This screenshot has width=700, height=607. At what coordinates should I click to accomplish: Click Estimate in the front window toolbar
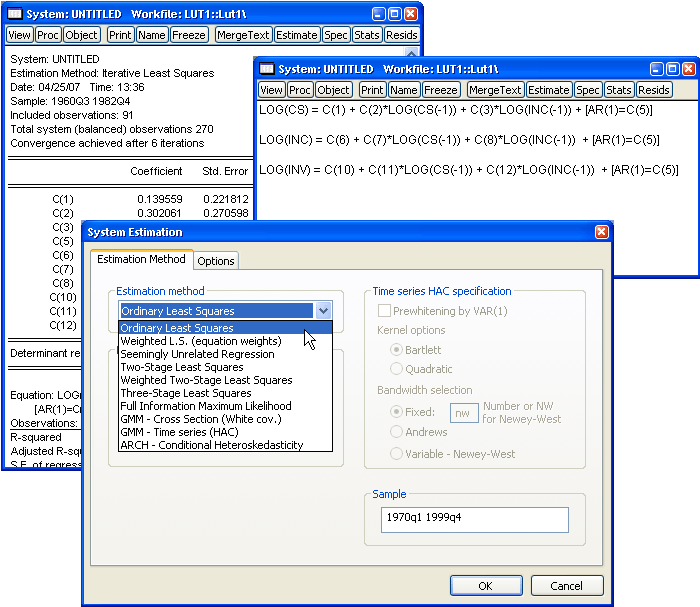(549, 90)
